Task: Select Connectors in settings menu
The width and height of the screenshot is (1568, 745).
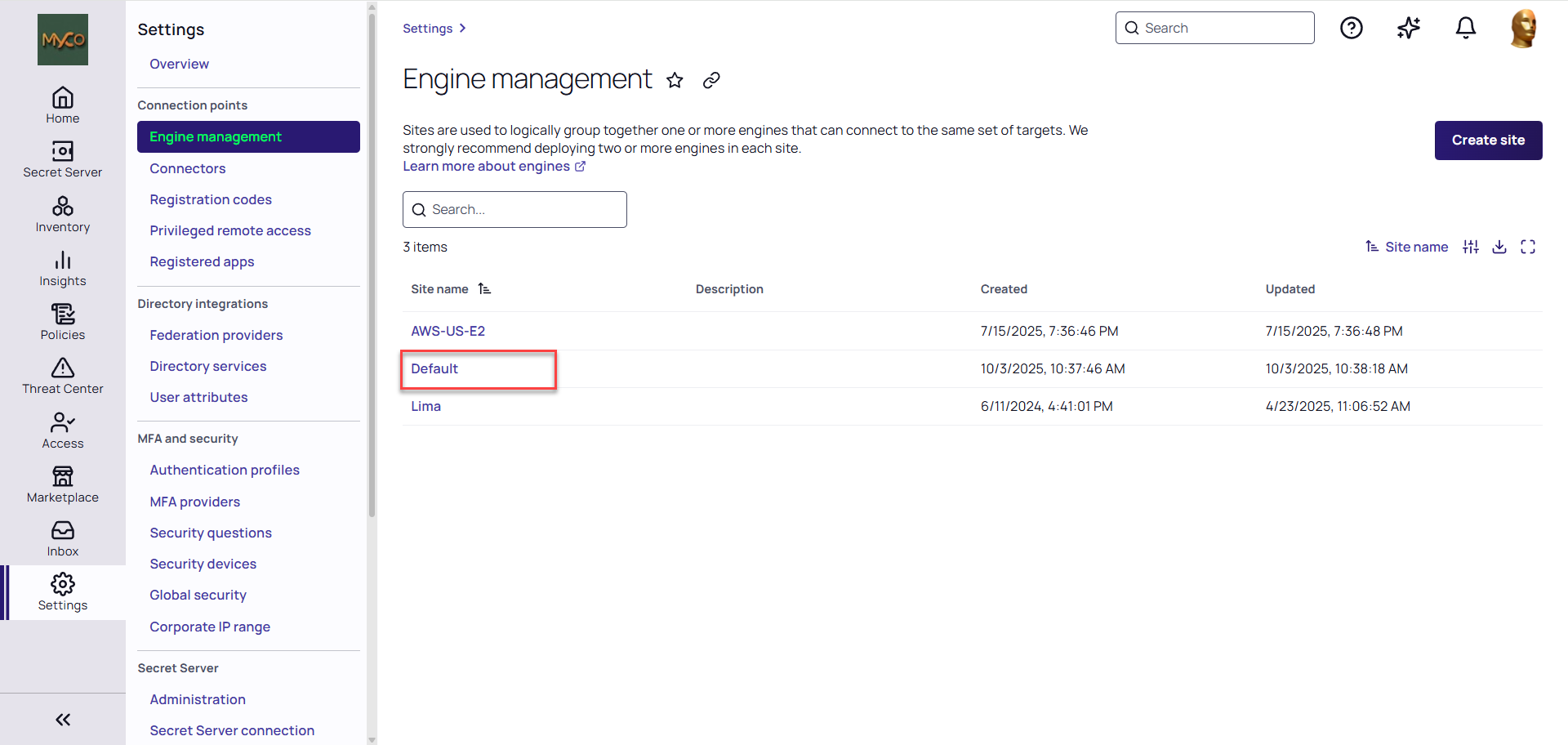Action: (188, 168)
